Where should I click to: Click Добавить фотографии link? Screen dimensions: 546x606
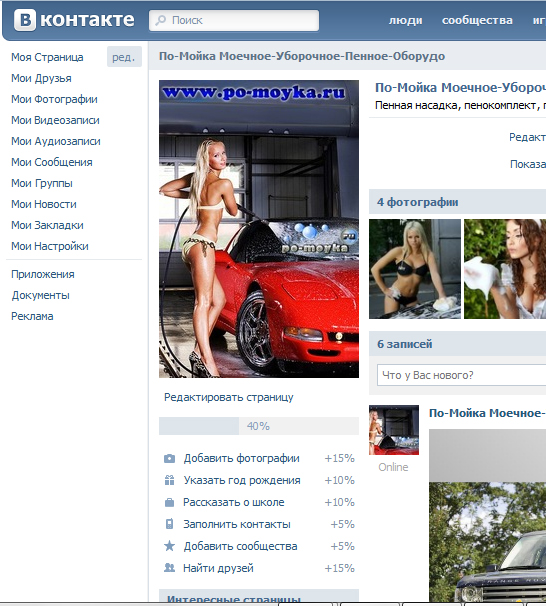tap(242, 458)
